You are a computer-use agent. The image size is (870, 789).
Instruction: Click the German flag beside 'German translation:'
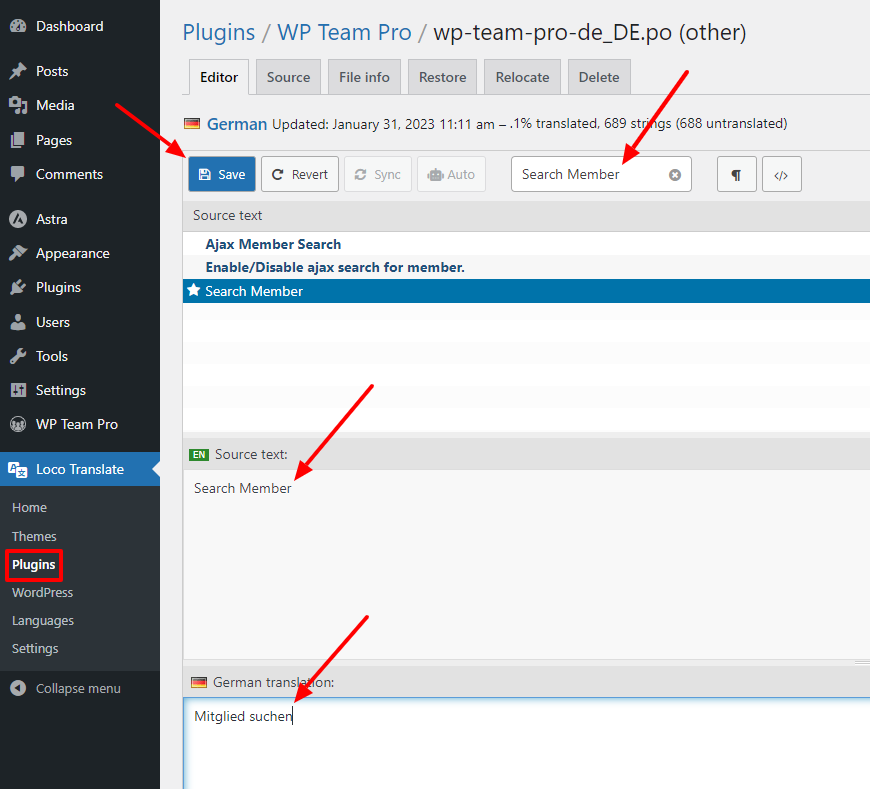(199, 682)
